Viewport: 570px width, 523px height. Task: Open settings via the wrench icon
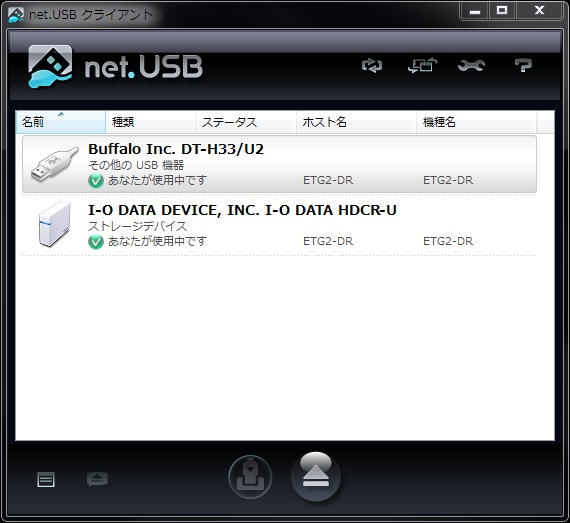point(471,65)
